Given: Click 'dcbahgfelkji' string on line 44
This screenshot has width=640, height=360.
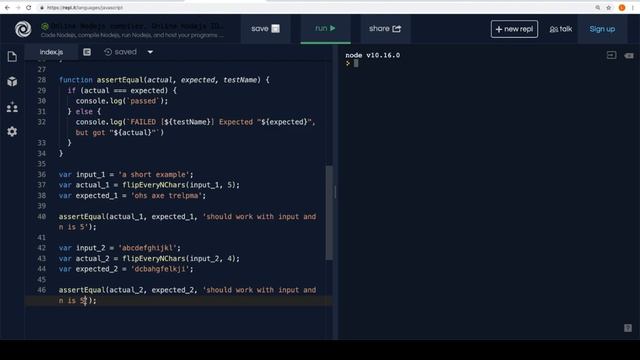Looking at the screenshot, I should pos(160,269).
